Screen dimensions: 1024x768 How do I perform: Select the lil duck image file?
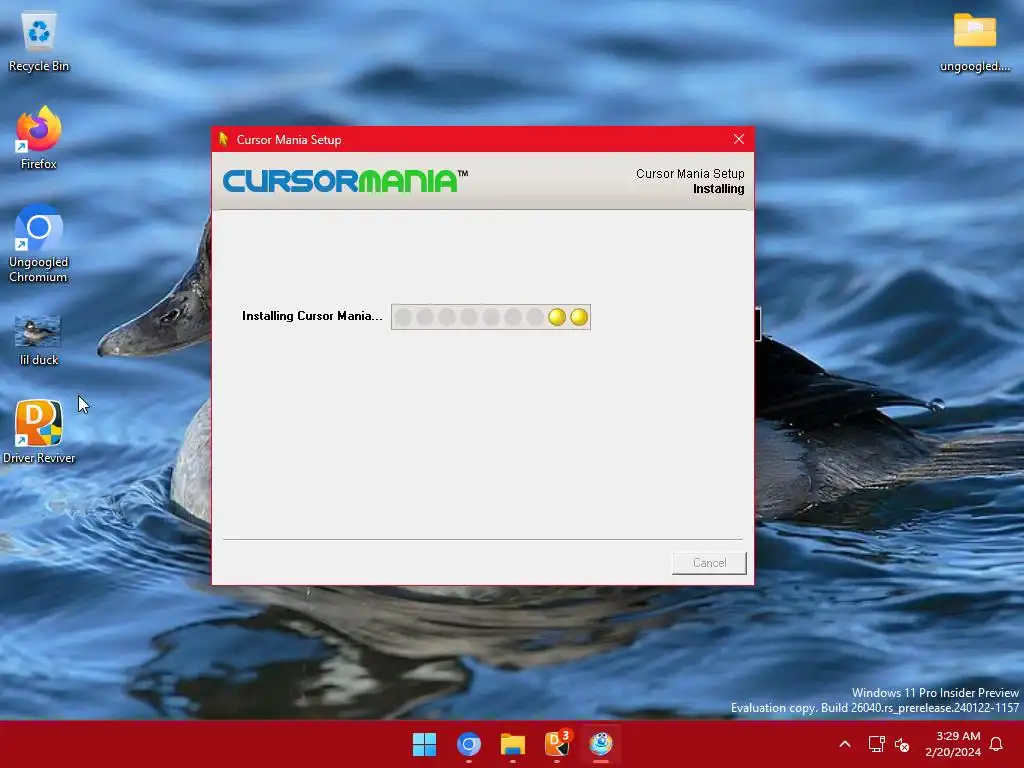39,340
